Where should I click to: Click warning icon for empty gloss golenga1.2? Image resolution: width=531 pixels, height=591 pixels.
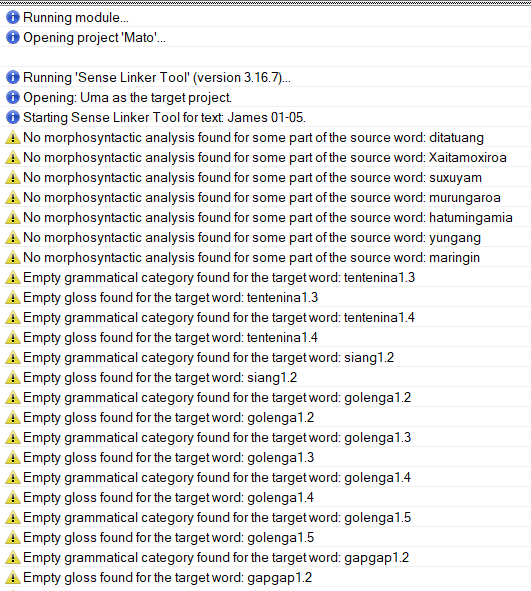point(13,417)
